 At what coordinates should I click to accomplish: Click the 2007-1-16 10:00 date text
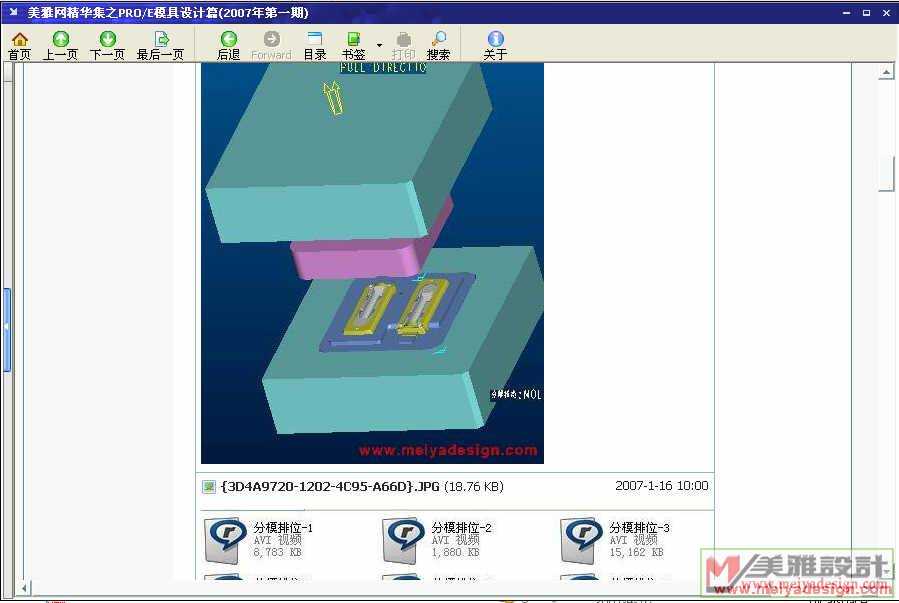point(662,485)
